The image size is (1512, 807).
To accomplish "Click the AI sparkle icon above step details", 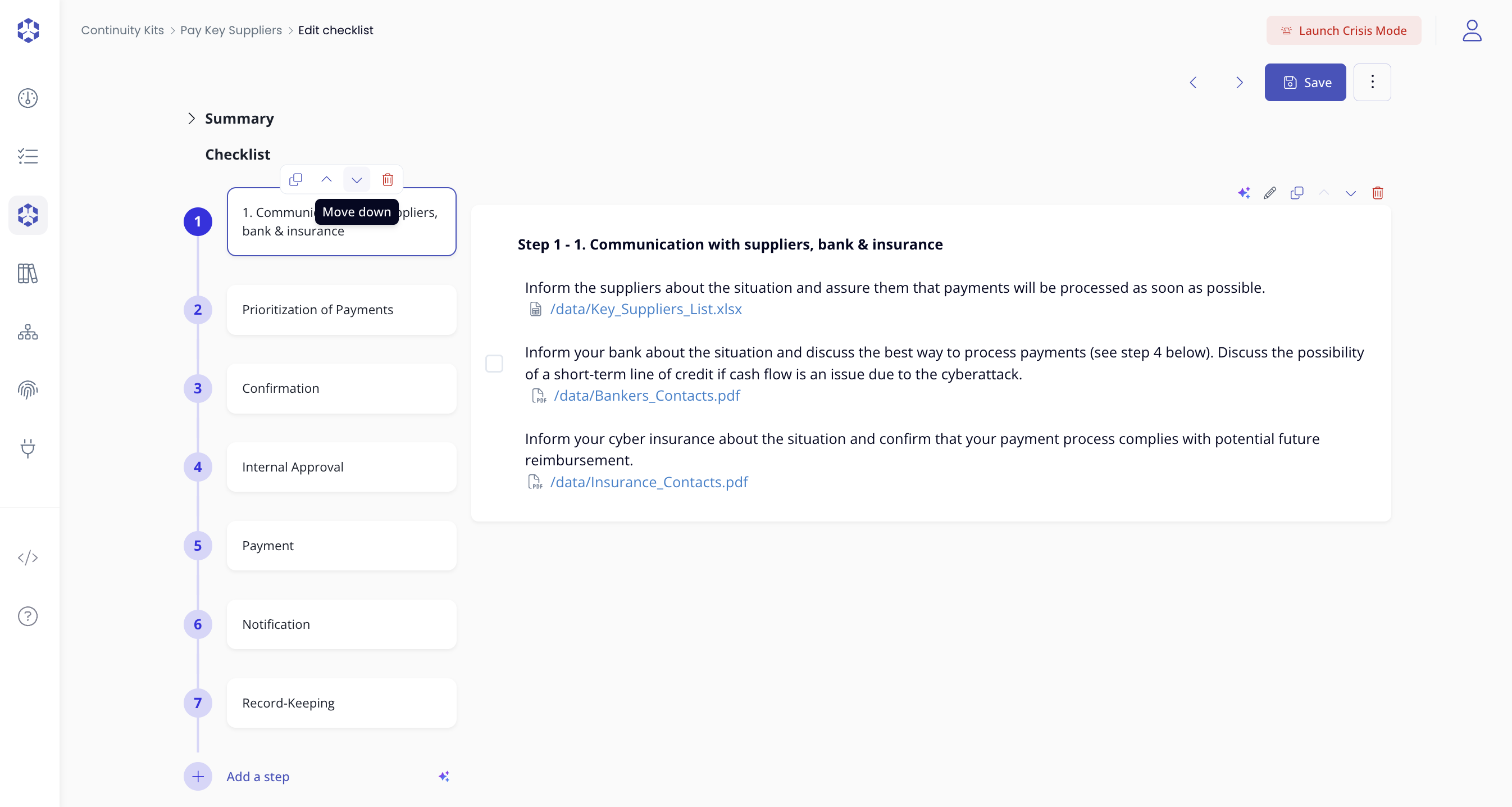I will tap(1243, 193).
